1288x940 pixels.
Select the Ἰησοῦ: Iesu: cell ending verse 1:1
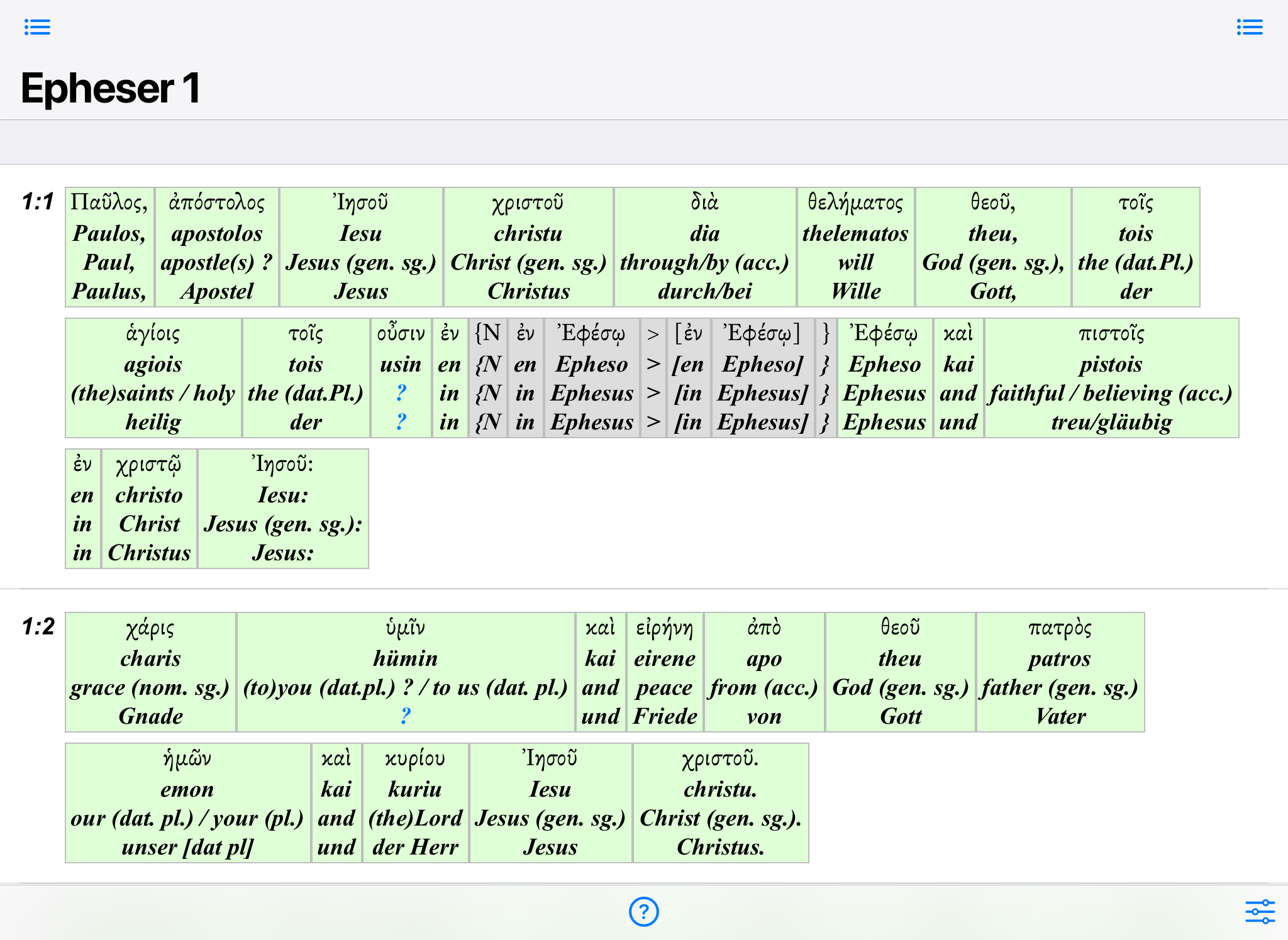click(283, 509)
